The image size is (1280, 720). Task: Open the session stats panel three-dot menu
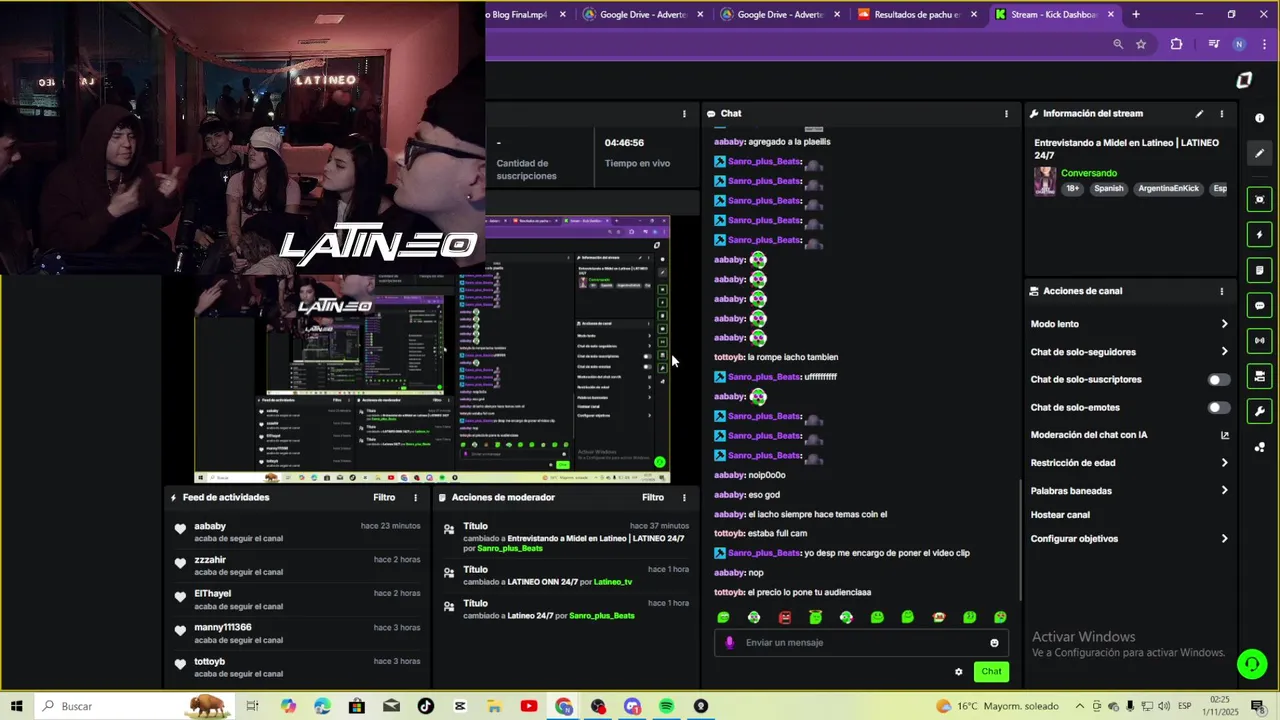click(684, 114)
